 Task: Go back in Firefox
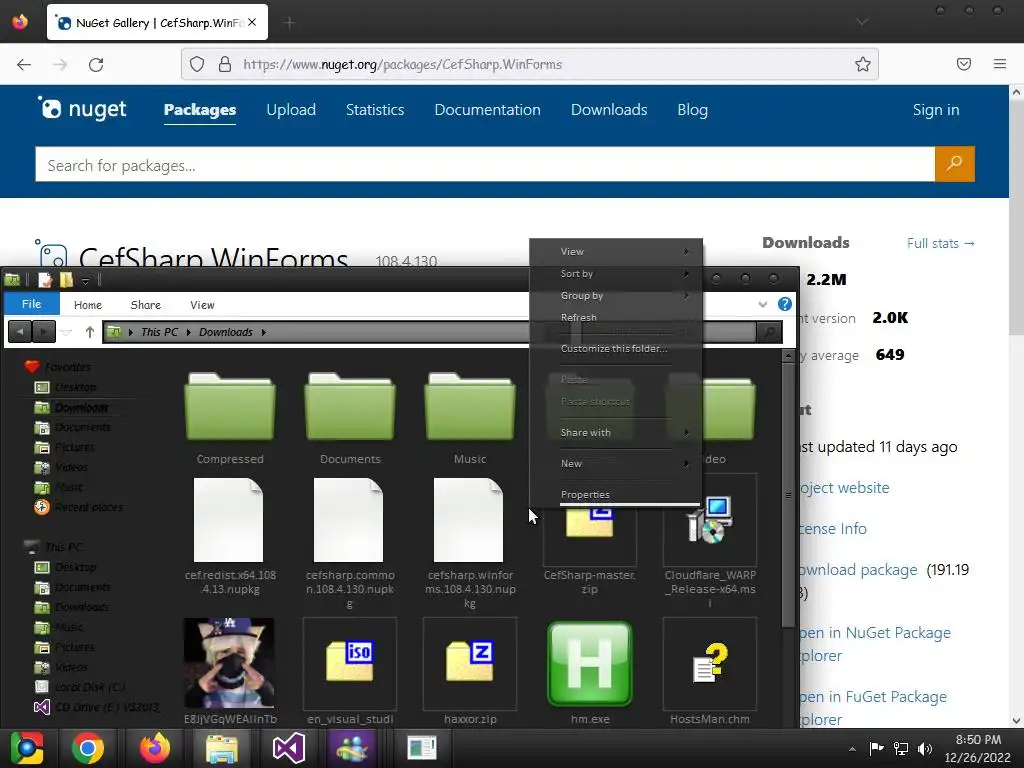24,64
